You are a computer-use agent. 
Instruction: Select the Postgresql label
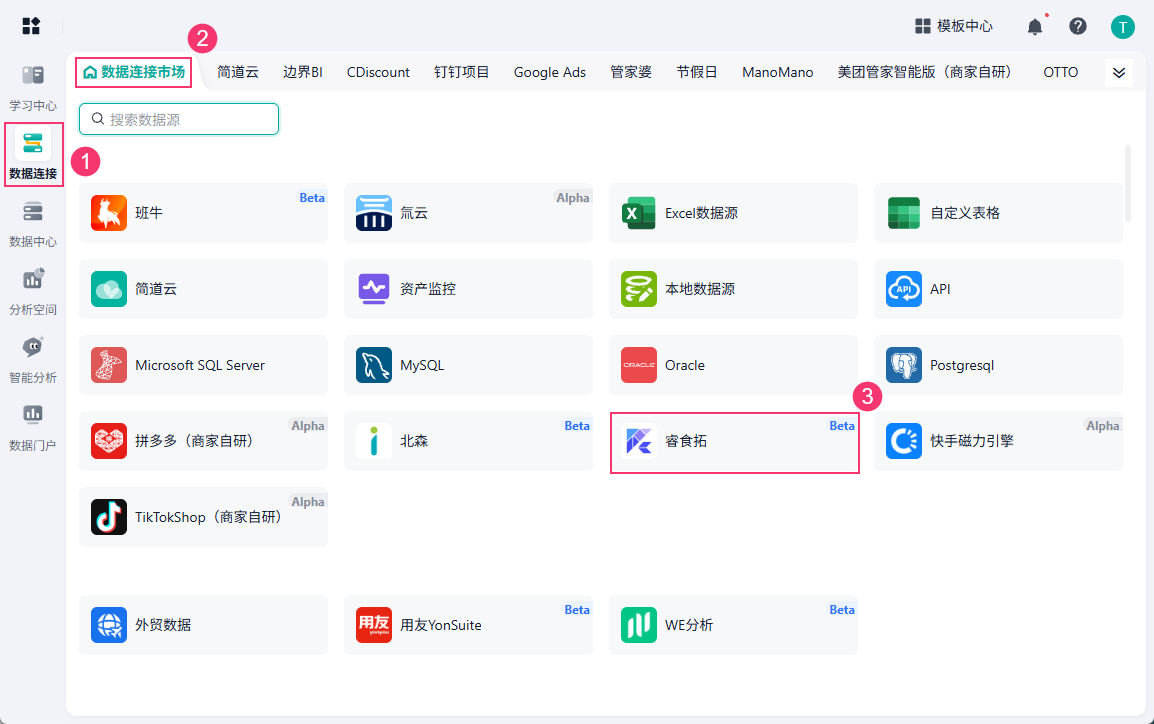962,366
